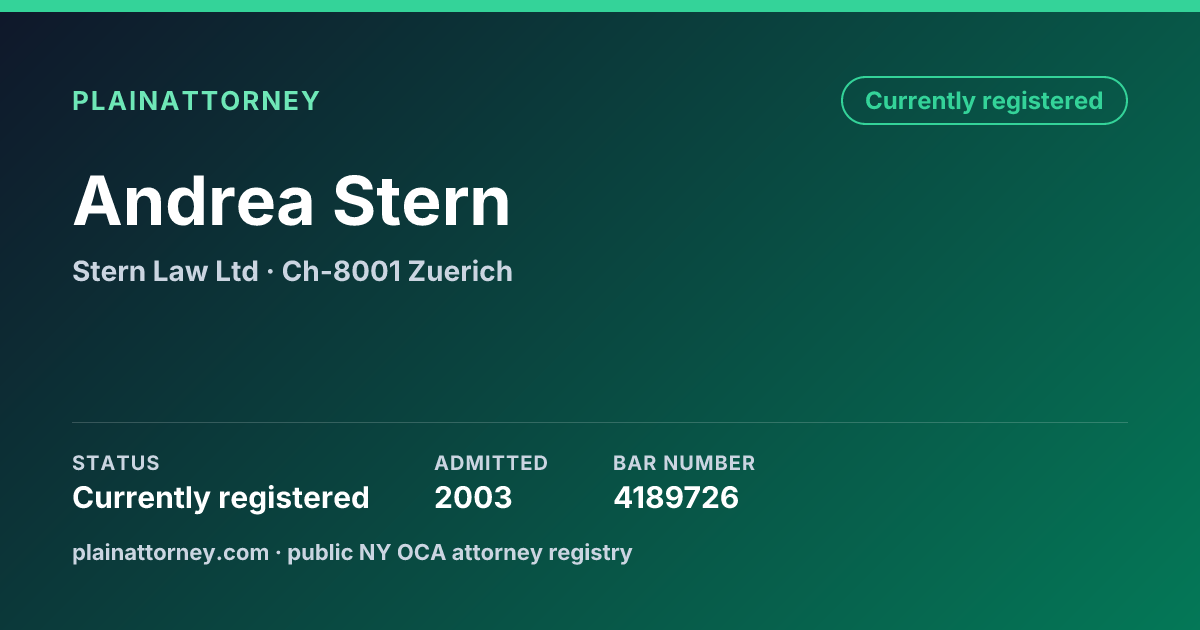The width and height of the screenshot is (1200, 630).
Task: Select the Zuerich city name
Action: pyautogui.click(x=460, y=271)
